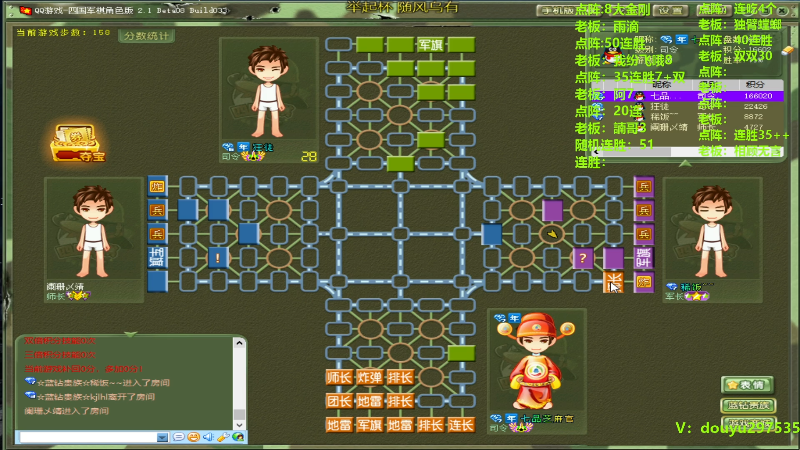Select the highlighted 七品 row in the player list
The image size is (800, 450).
tap(687, 96)
